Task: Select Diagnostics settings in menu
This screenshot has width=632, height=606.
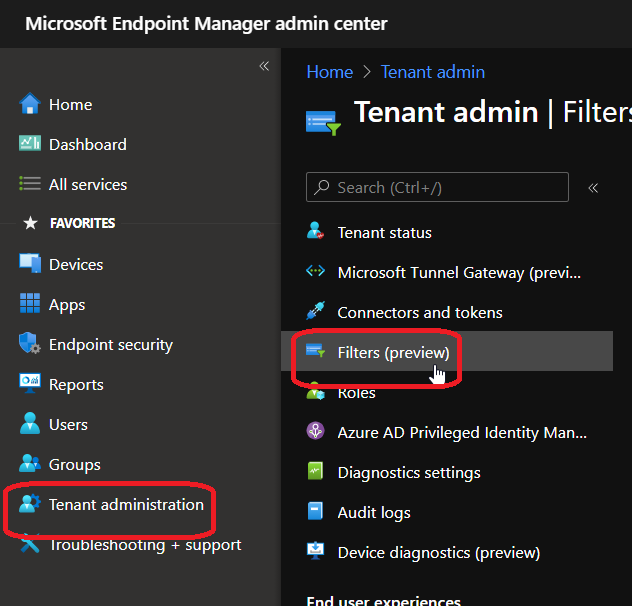Action: click(x=408, y=472)
